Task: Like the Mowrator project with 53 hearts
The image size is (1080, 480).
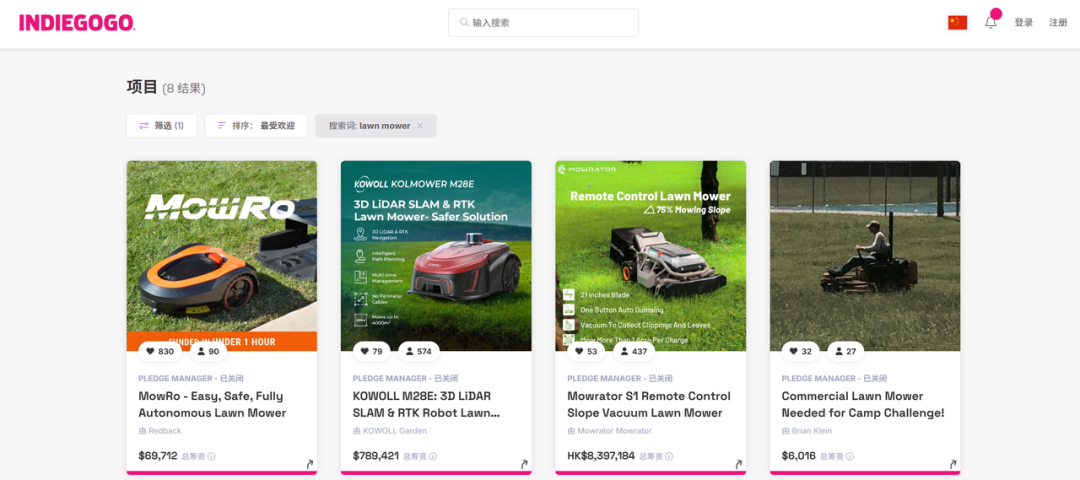Action: pyautogui.click(x=587, y=351)
